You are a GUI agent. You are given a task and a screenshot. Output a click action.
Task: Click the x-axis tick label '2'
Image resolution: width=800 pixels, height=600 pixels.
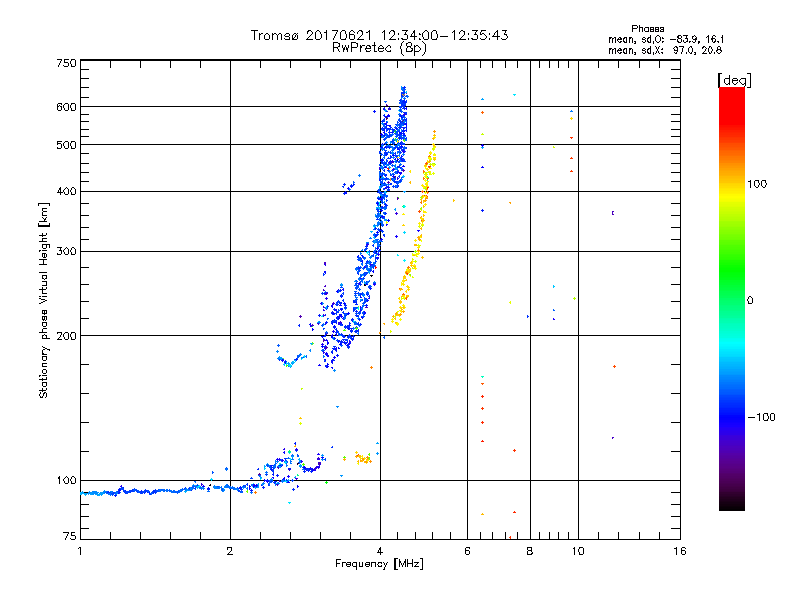[x=230, y=551]
